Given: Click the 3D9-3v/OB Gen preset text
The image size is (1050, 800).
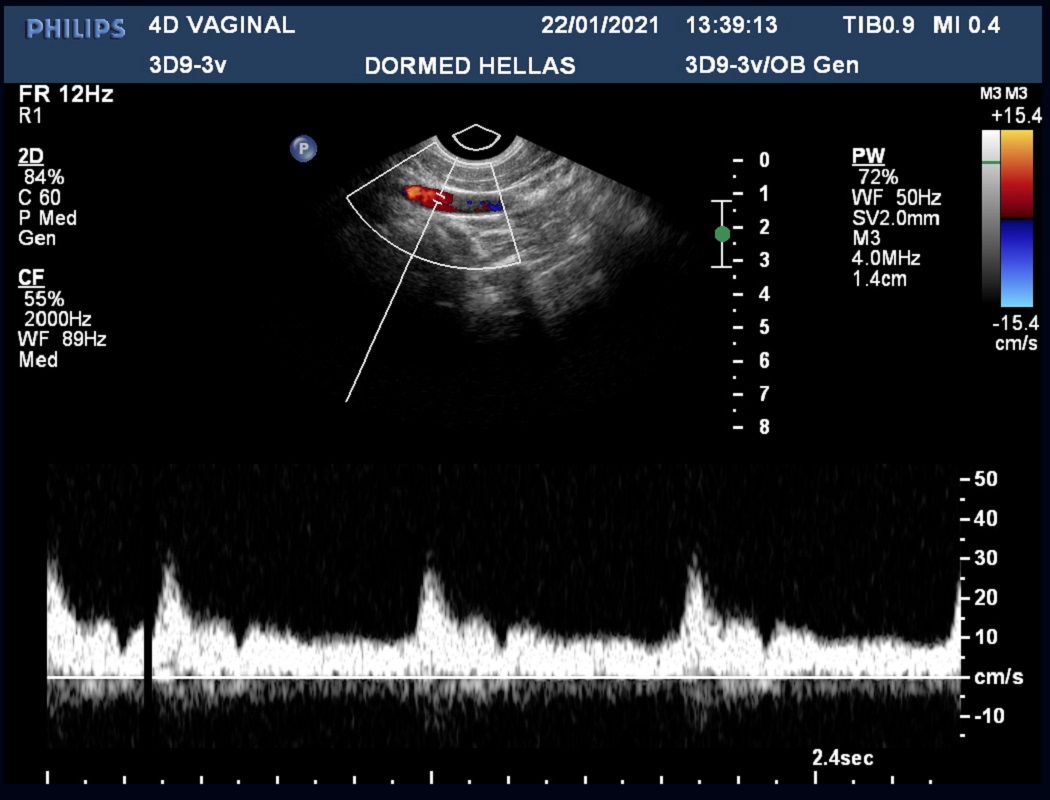Looking at the screenshot, I should [x=771, y=66].
